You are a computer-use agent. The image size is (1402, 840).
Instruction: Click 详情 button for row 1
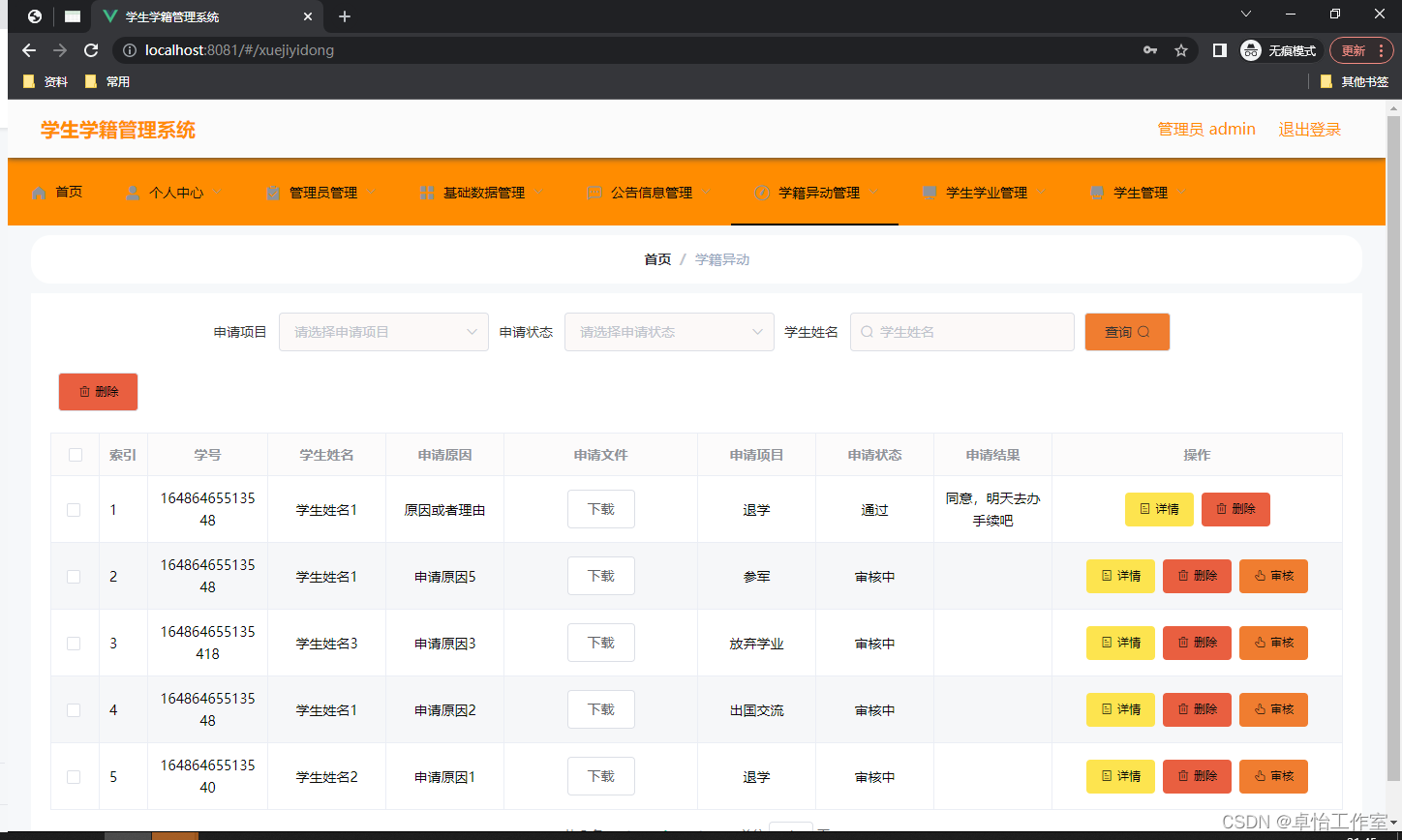(1159, 509)
